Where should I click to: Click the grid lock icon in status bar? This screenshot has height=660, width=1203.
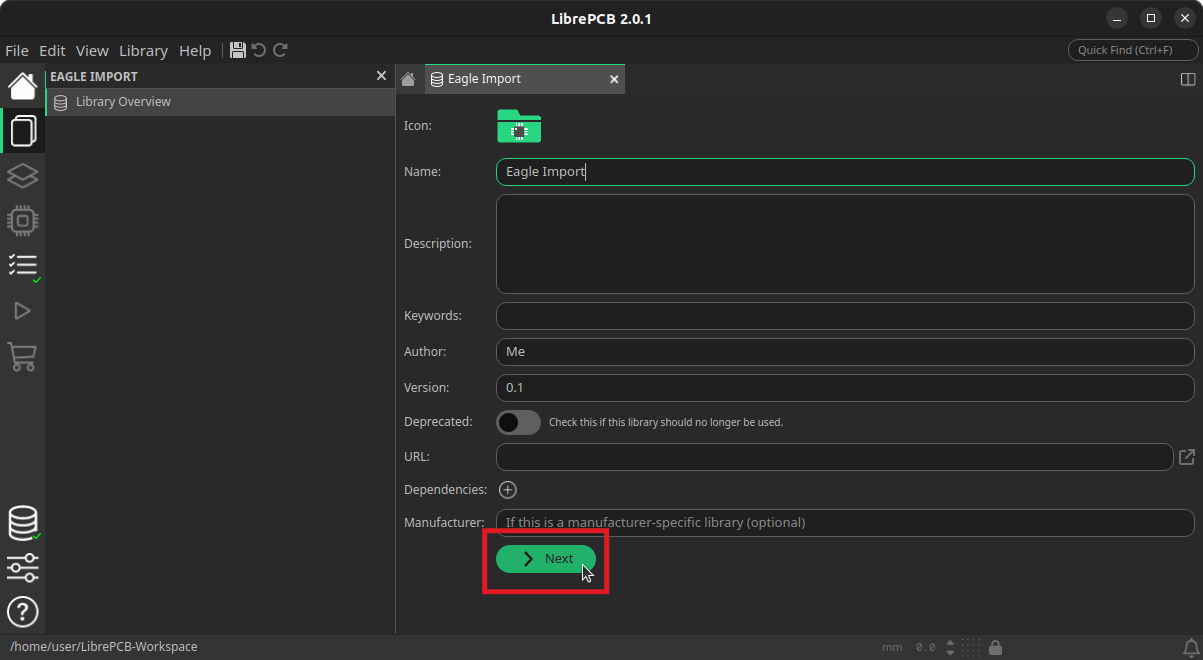996,647
